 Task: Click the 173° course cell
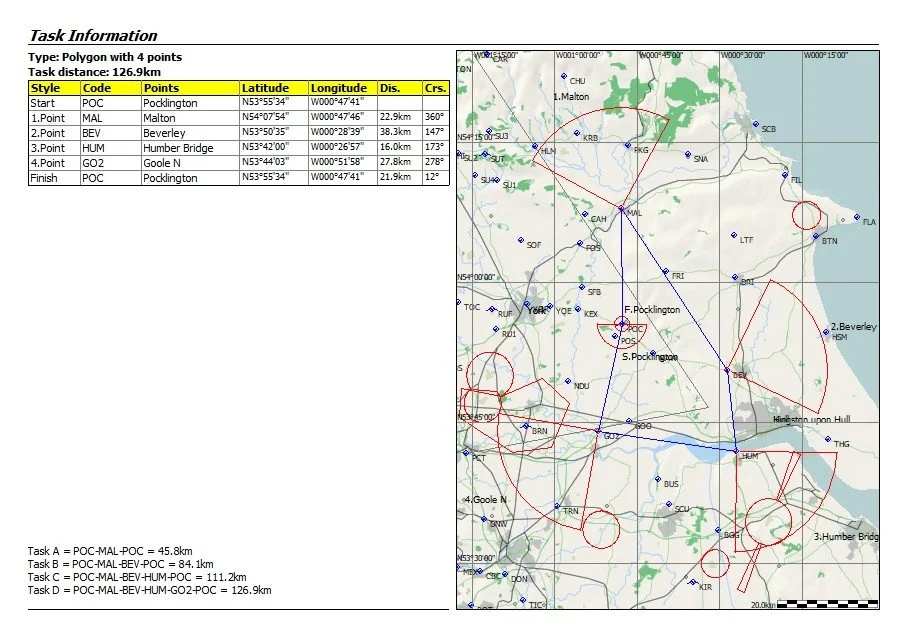436,147
